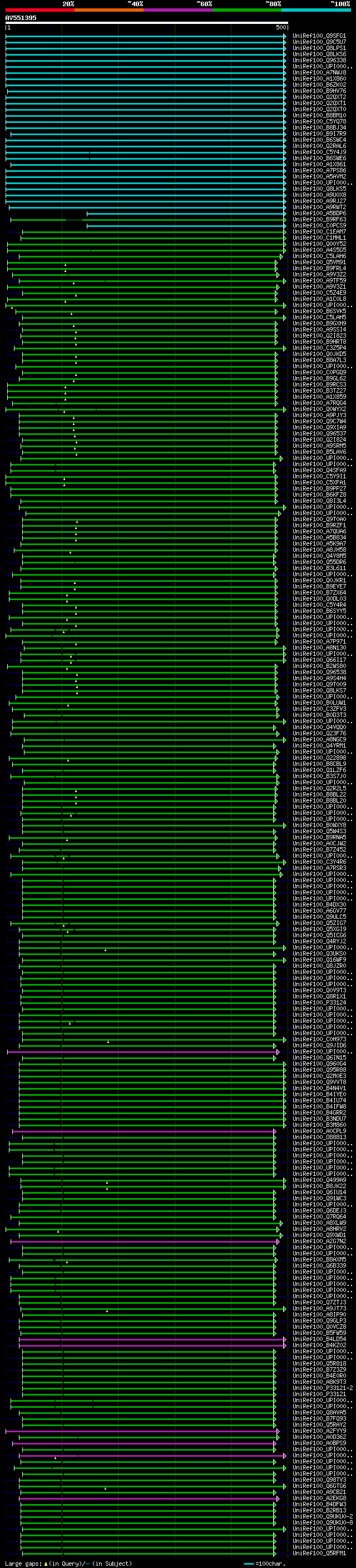This screenshot has height=1568, width=356.
Task: Open hit UniRef100_C5Z4E9
Action: (319, 293)
